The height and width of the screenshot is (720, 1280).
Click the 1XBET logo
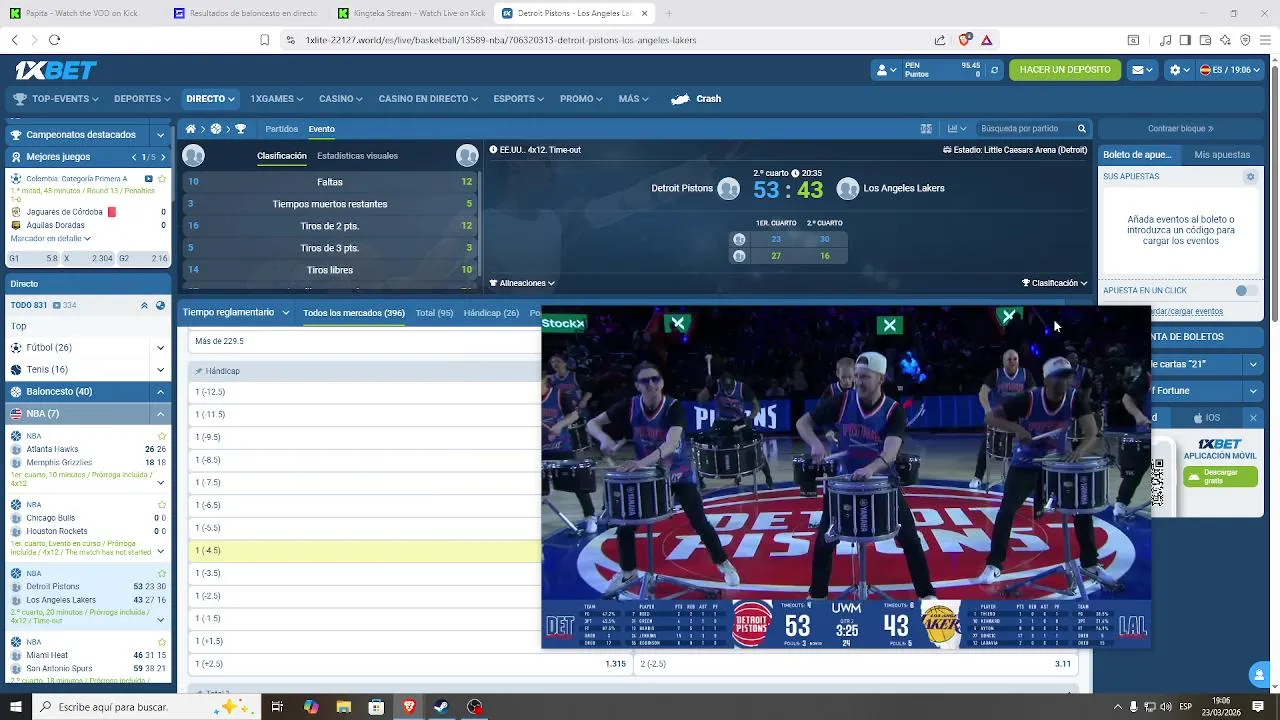56,70
